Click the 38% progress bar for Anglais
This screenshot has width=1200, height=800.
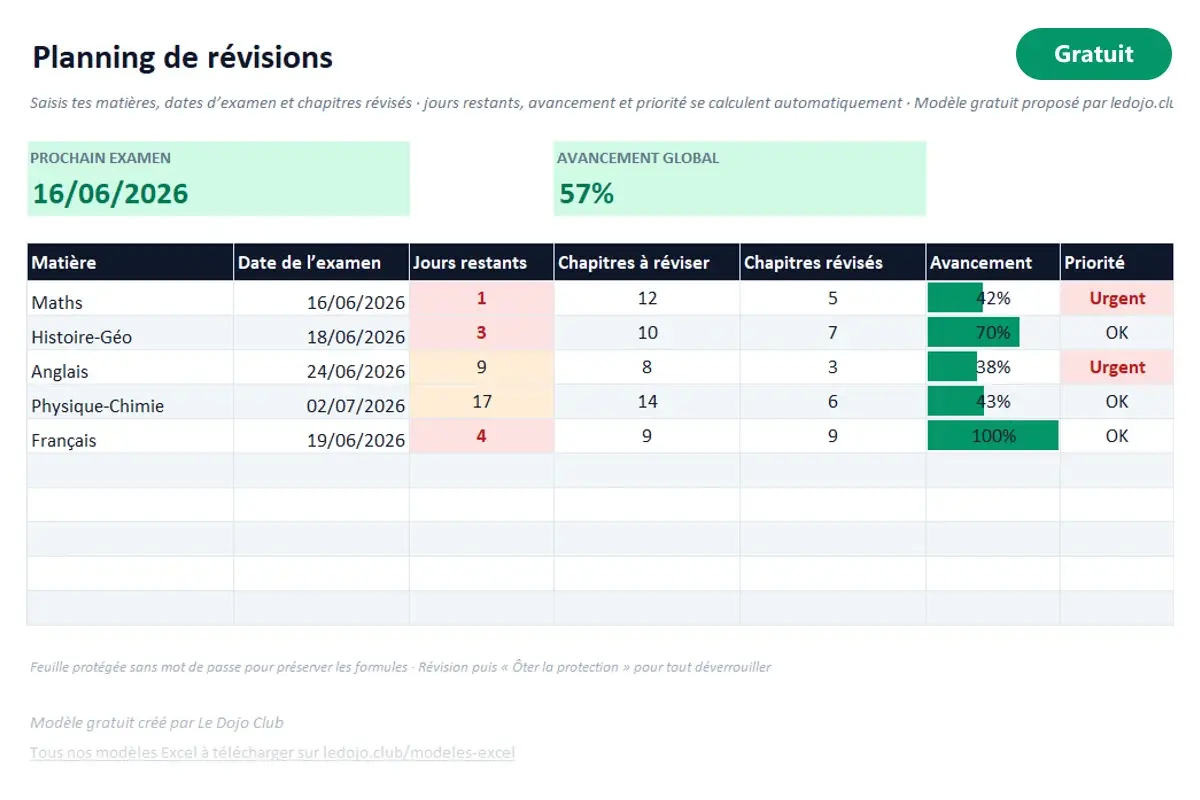[x=993, y=368]
